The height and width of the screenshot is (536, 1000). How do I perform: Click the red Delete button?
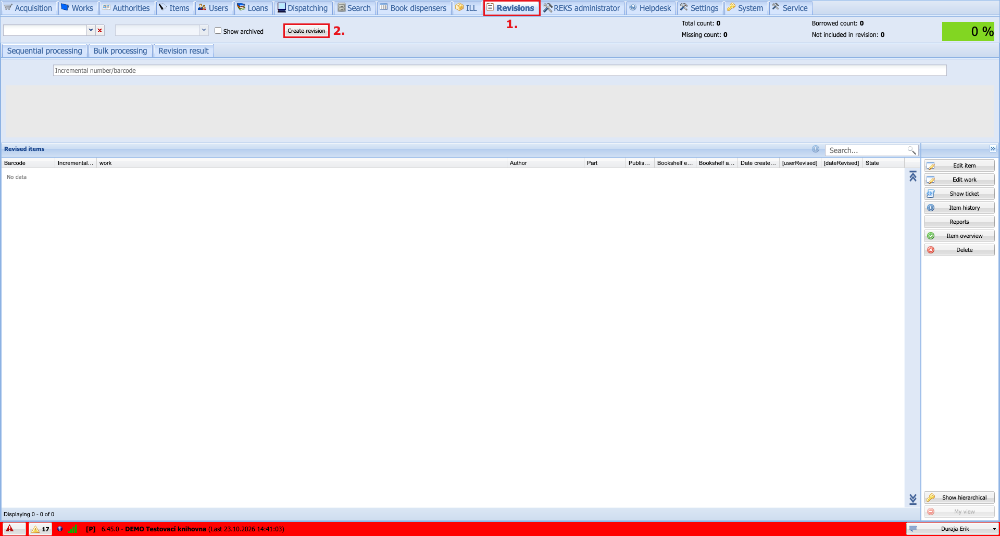pyautogui.click(x=959, y=250)
